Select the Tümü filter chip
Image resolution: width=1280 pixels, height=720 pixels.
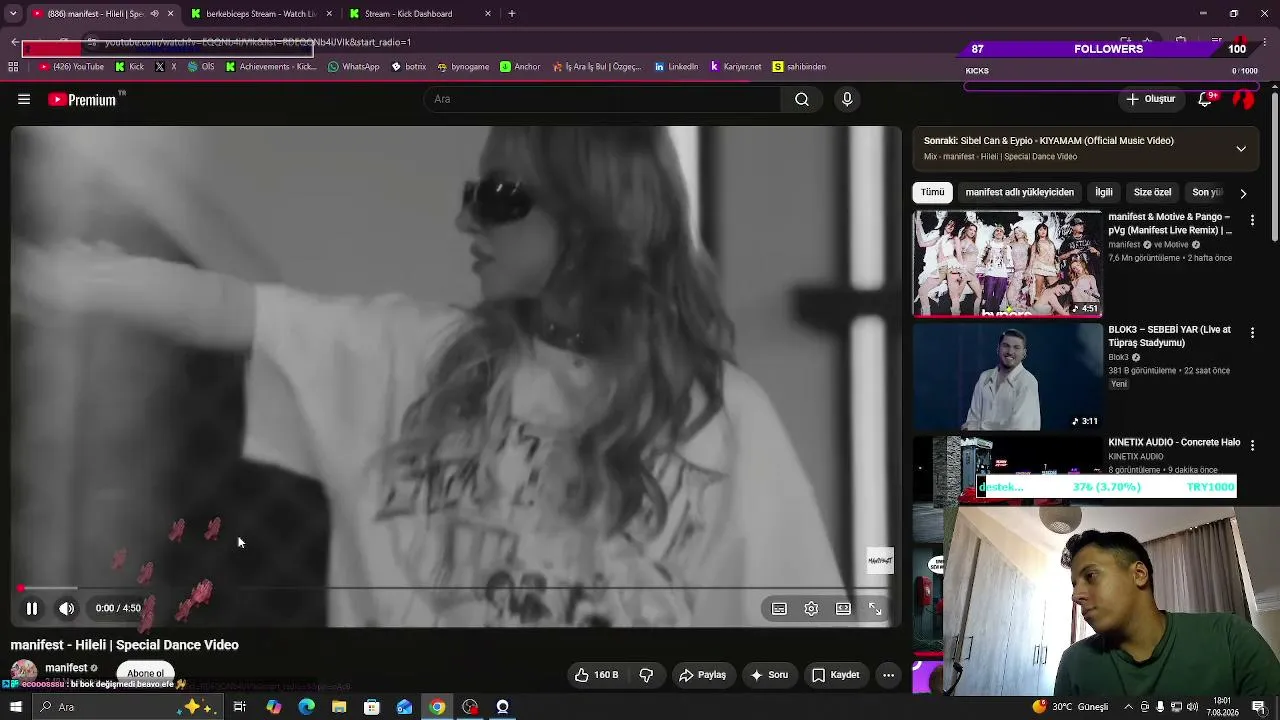(932, 192)
